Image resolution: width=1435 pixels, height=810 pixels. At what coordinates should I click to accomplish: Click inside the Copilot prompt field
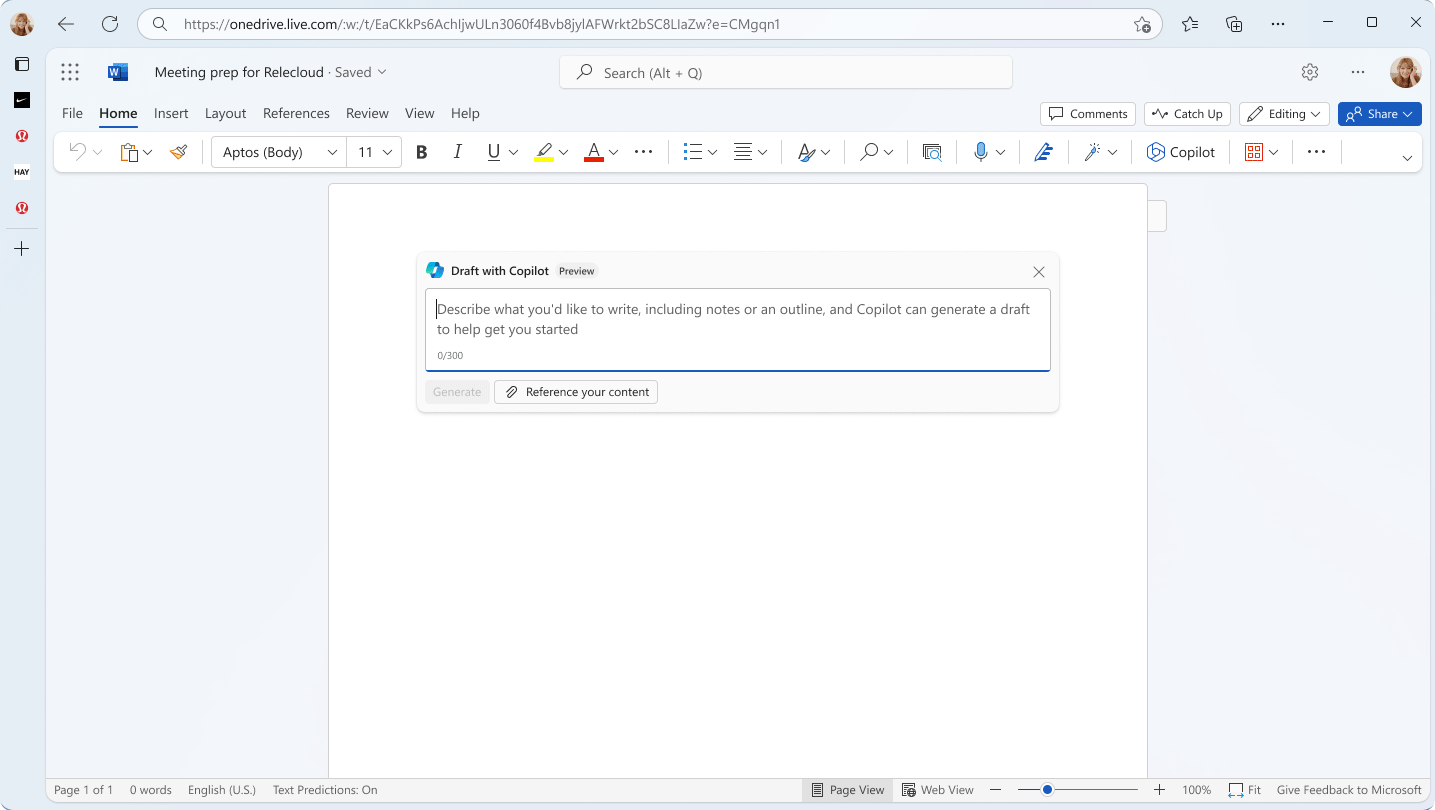[x=737, y=320]
